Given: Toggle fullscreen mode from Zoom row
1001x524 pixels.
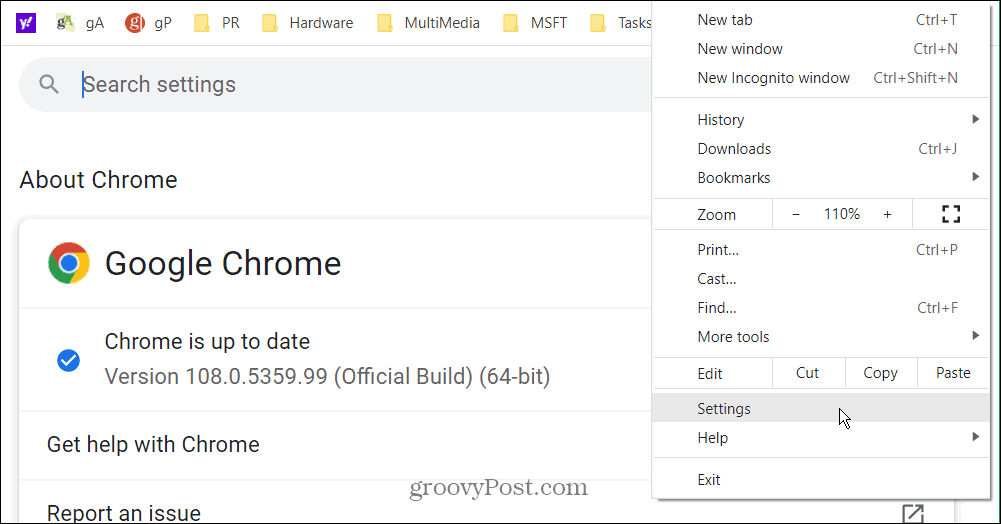Looking at the screenshot, I should pos(951,214).
